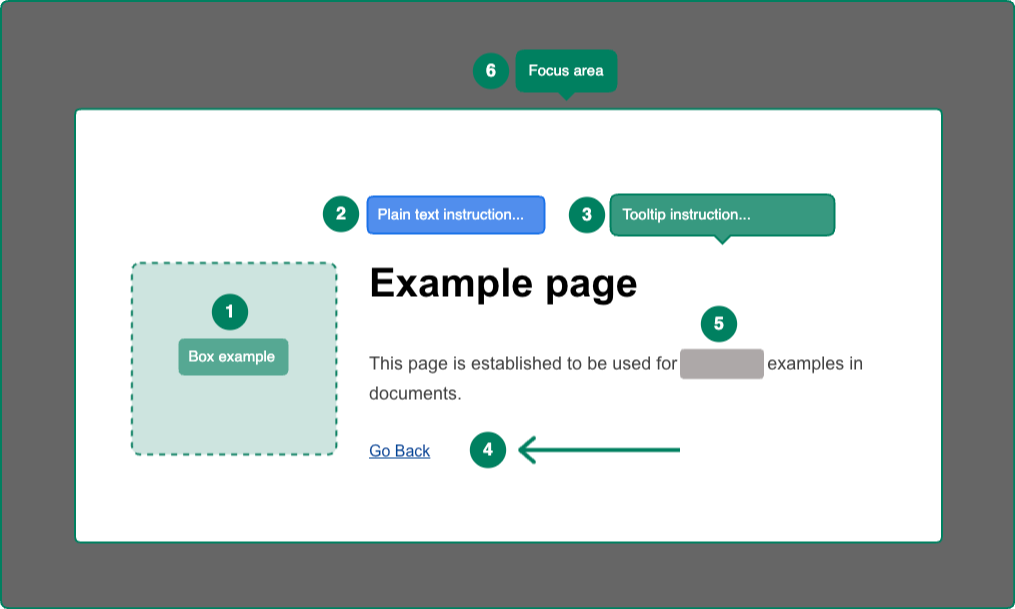The width and height of the screenshot is (1015, 609).
Task: Click the number 6 badge at top
Action: [x=491, y=71]
